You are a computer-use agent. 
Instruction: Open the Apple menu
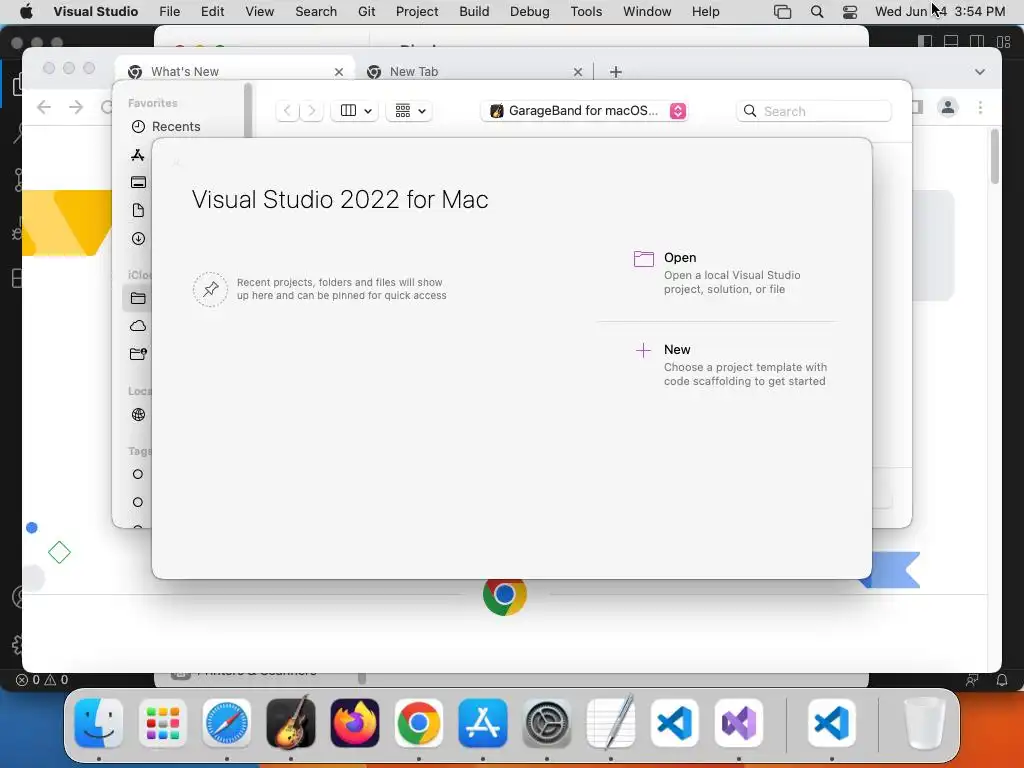point(26,12)
